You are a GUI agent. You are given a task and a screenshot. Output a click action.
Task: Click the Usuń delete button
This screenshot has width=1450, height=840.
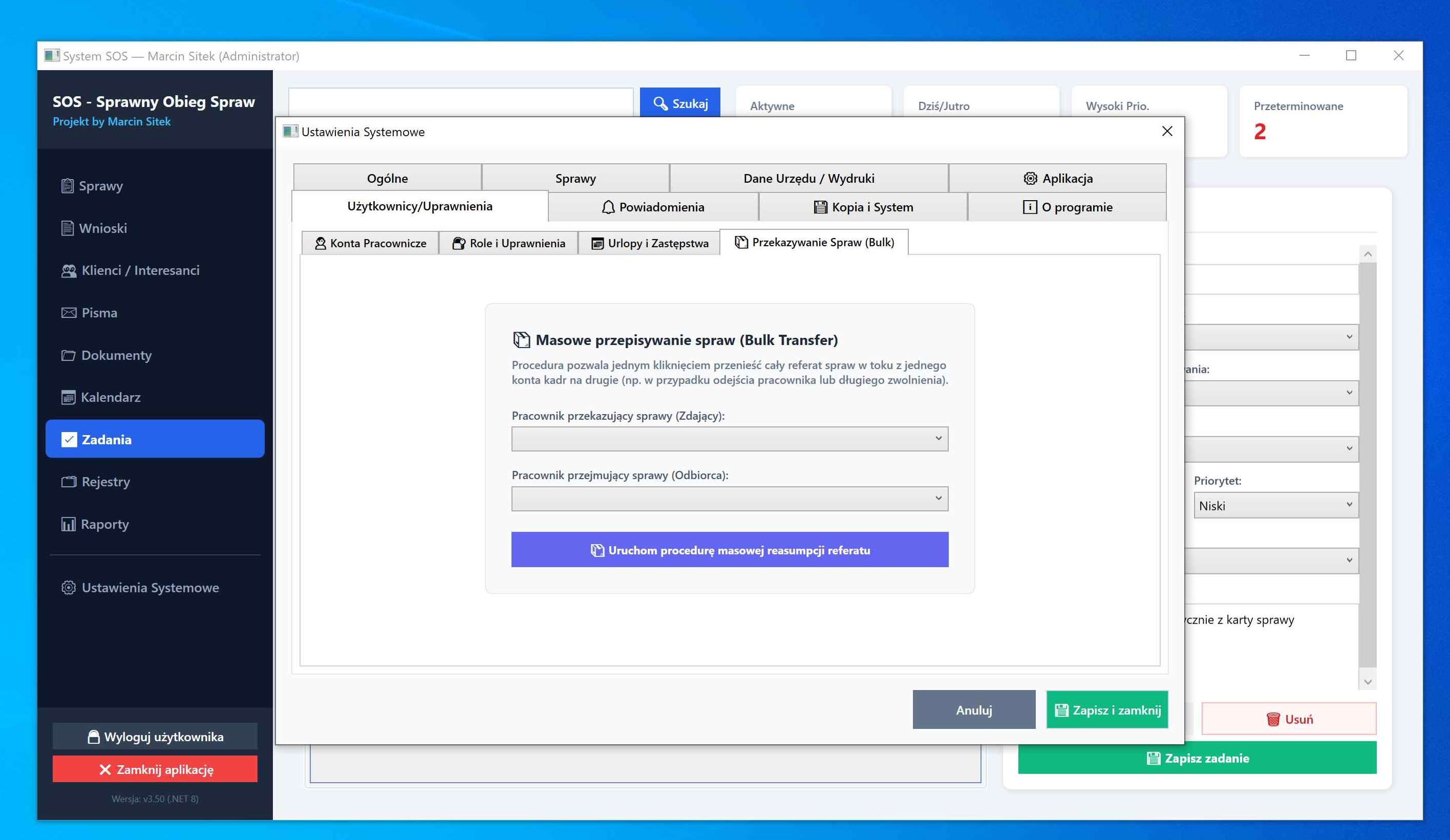[x=1289, y=719]
